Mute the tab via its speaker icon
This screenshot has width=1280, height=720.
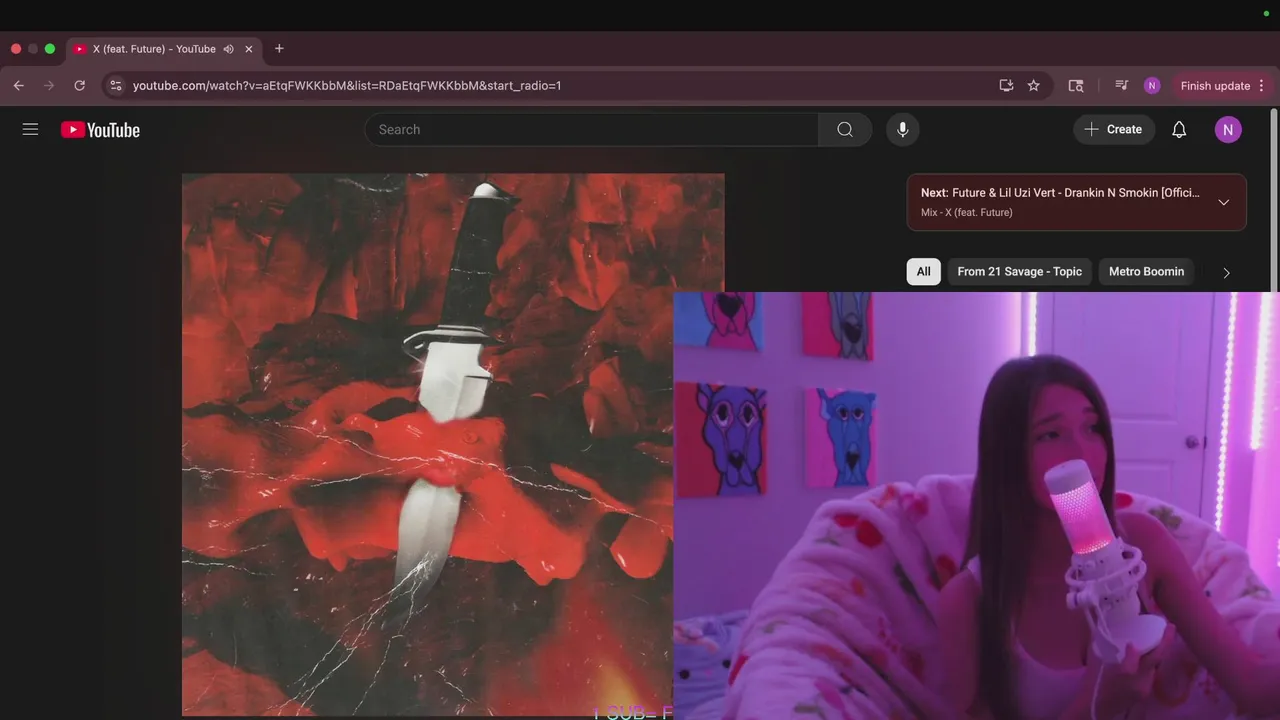(229, 49)
